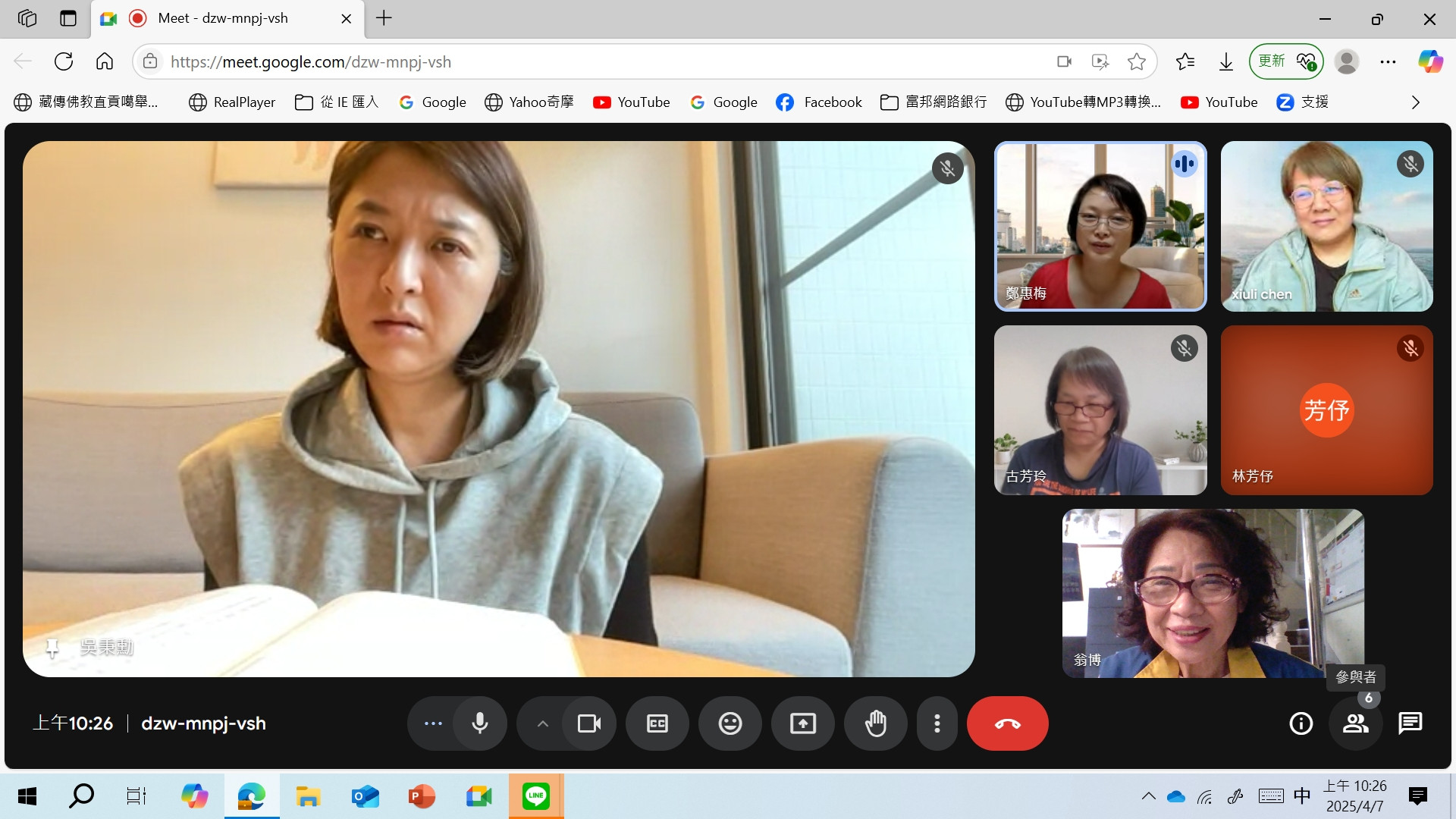Open audio settings ellipsis beside microphone
Screen dimensions: 1456x819
click(433, 723)
